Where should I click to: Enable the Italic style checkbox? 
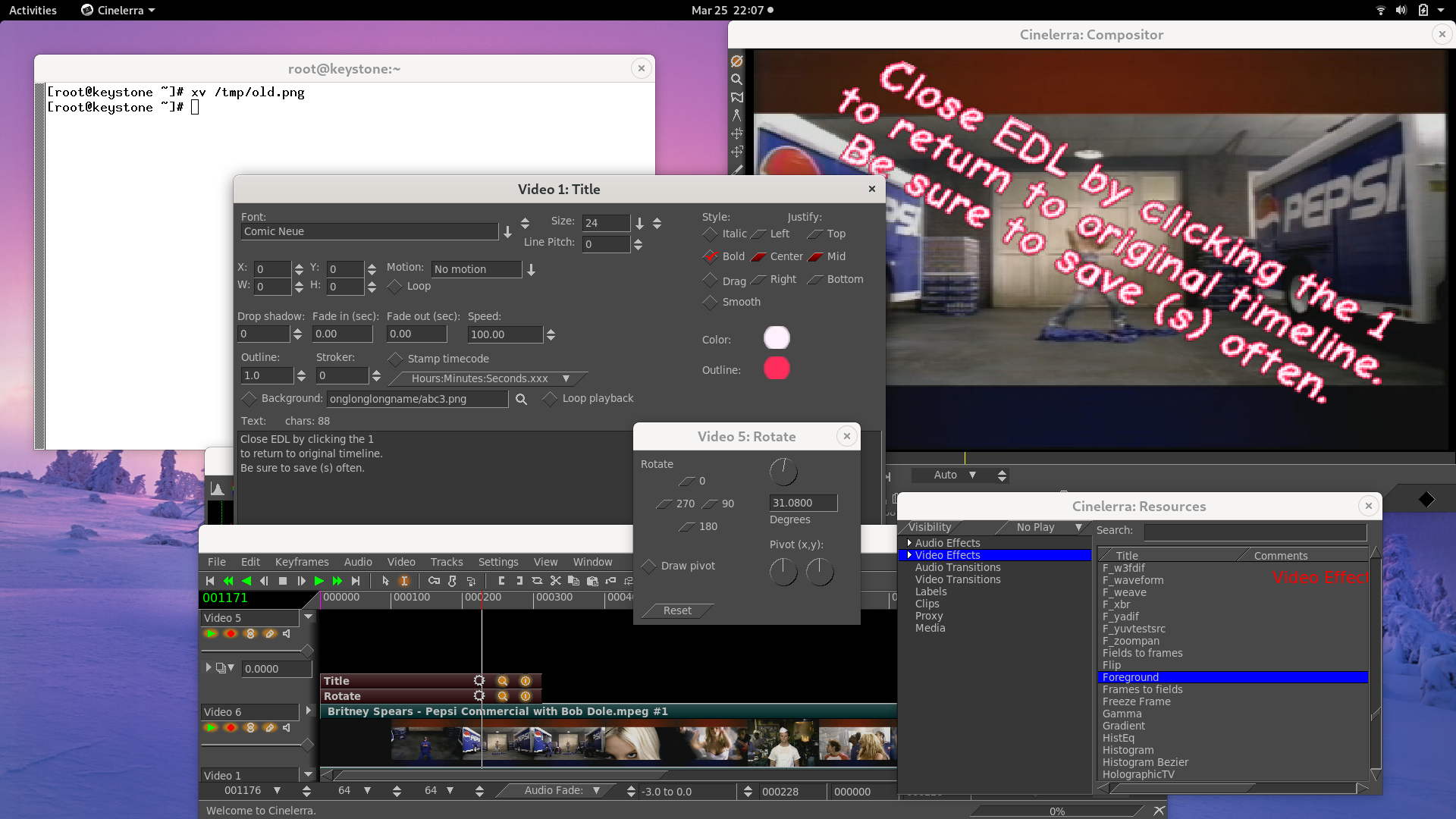click(x=710, y=234)
